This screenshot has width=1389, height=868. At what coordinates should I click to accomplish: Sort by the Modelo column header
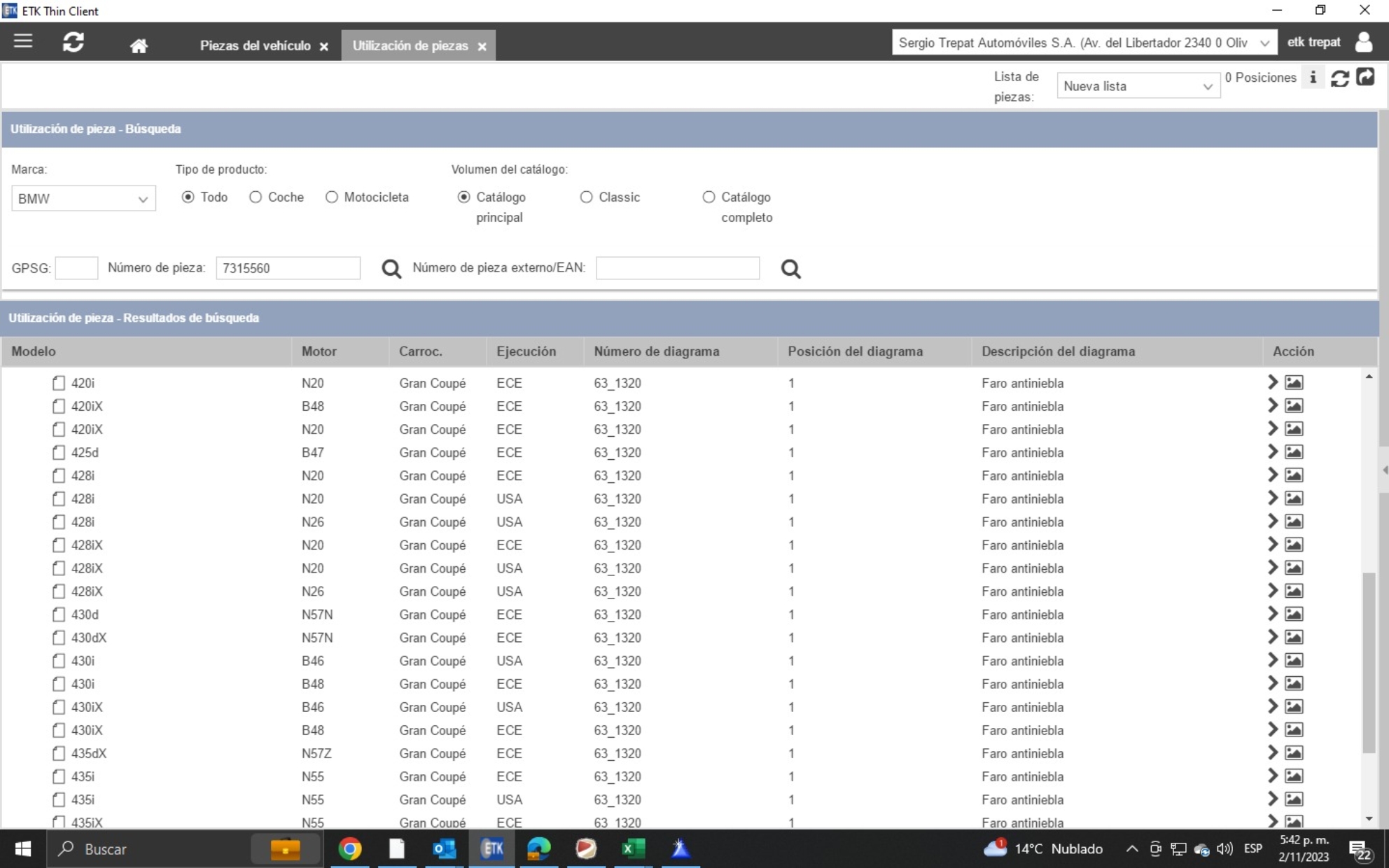tap(34, 351)
